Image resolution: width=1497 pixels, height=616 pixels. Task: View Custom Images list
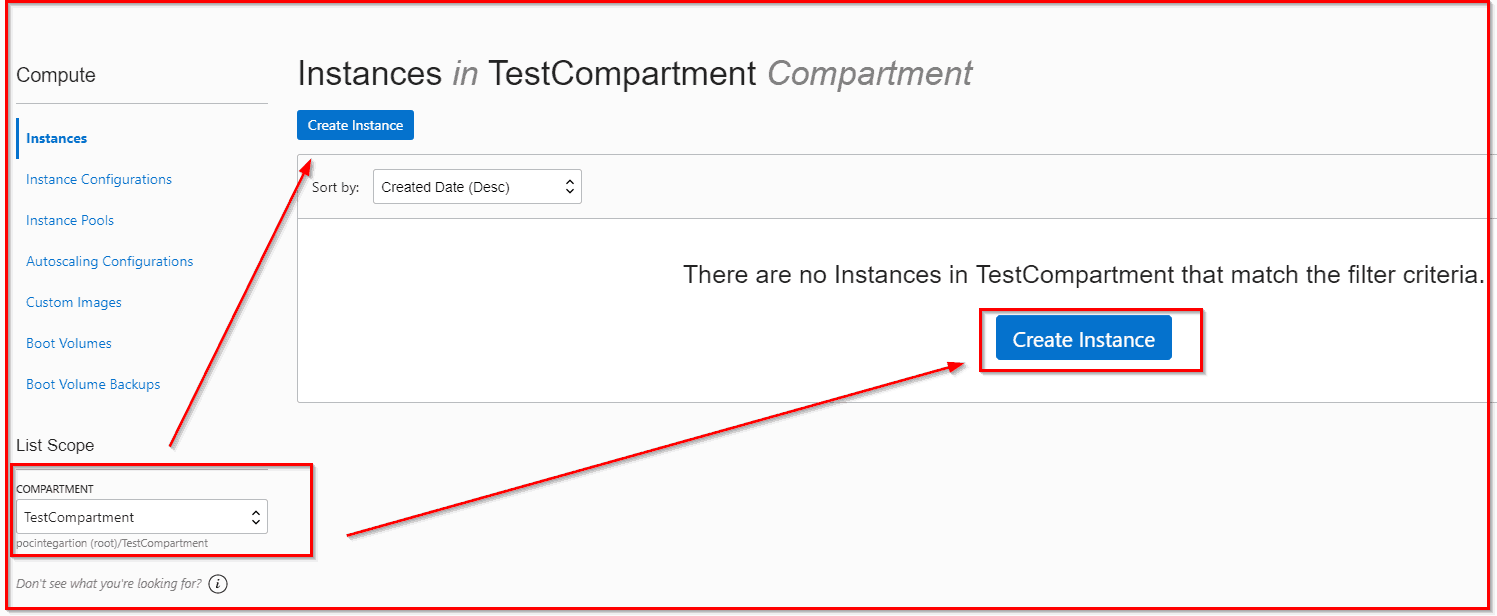pyautogui.click(x=73, y=302)
